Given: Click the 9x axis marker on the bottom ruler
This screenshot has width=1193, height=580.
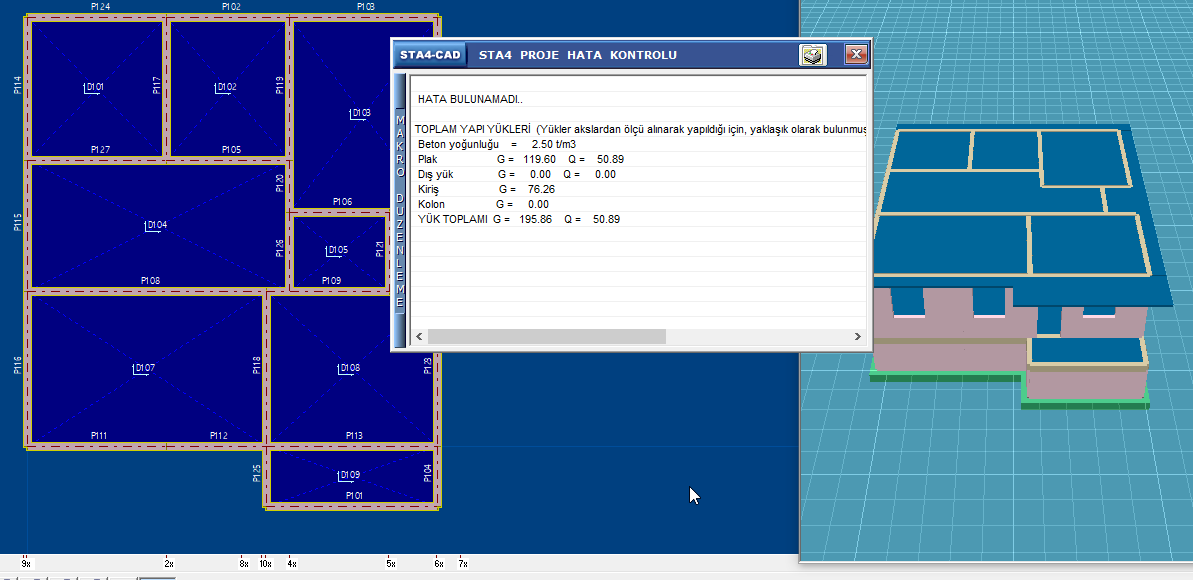Looking at the screenshot, I should (x=27, y=564).
